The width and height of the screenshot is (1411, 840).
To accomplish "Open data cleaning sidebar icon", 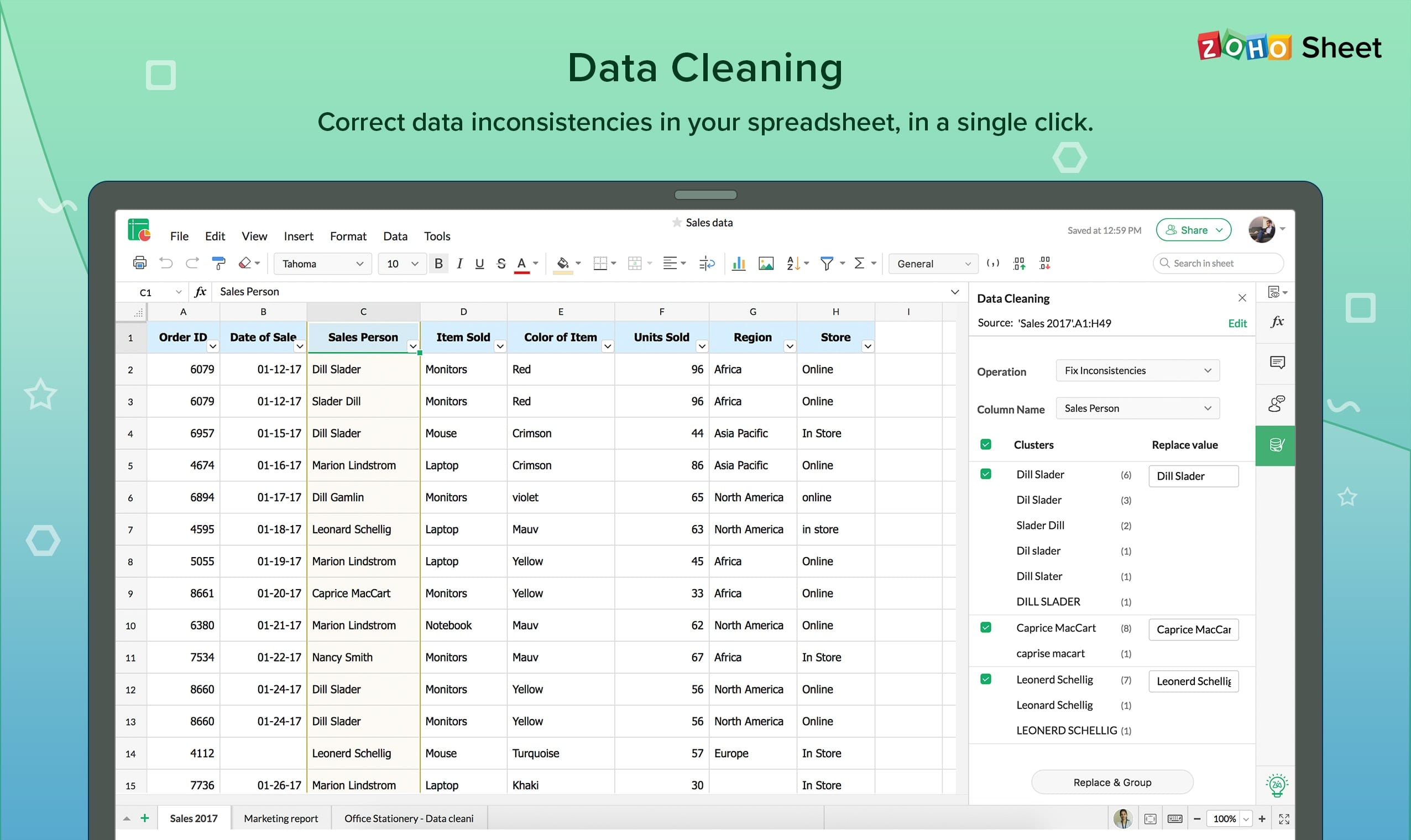I will [1276, 445].
